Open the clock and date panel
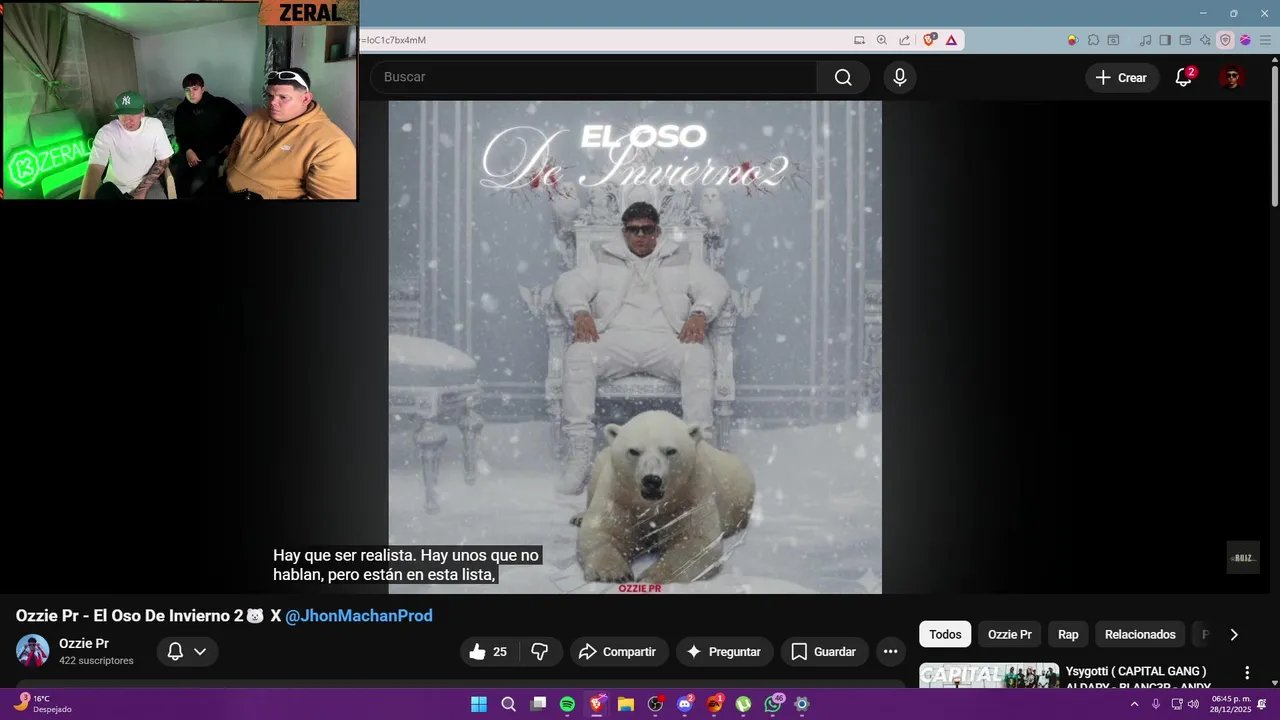Viewport: 1280px width, 720px height. pos(1231,704)
